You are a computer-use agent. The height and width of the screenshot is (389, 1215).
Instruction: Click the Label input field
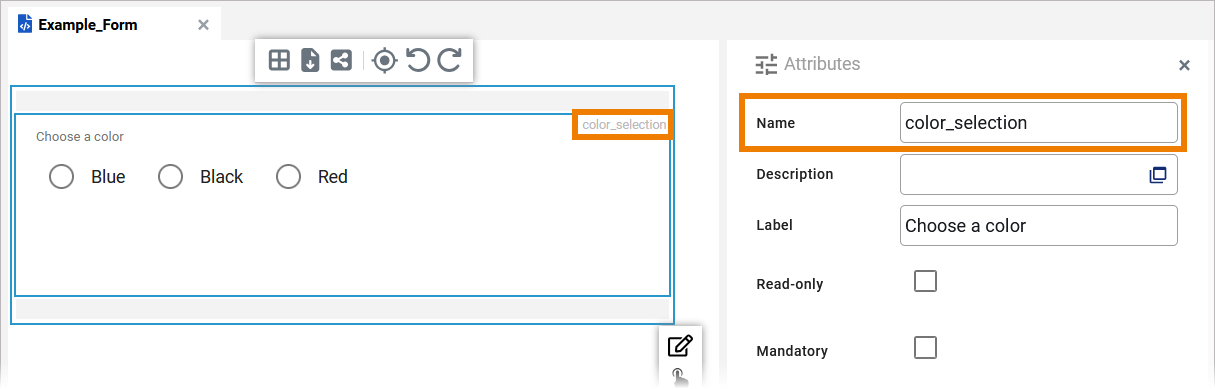(x=1039, y=226)
